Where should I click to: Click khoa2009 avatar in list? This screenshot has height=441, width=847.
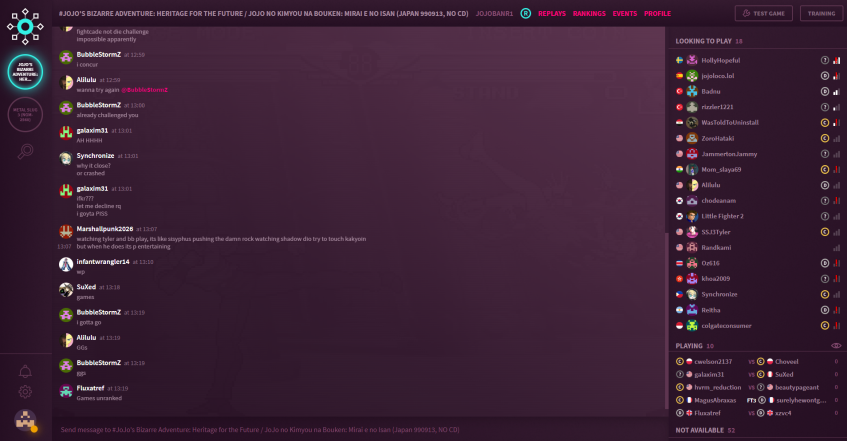tap(692, 279)
